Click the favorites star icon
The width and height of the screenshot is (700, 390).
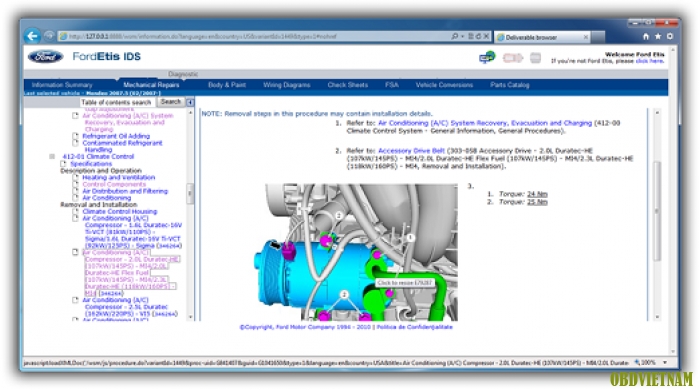tap(658, 36)
